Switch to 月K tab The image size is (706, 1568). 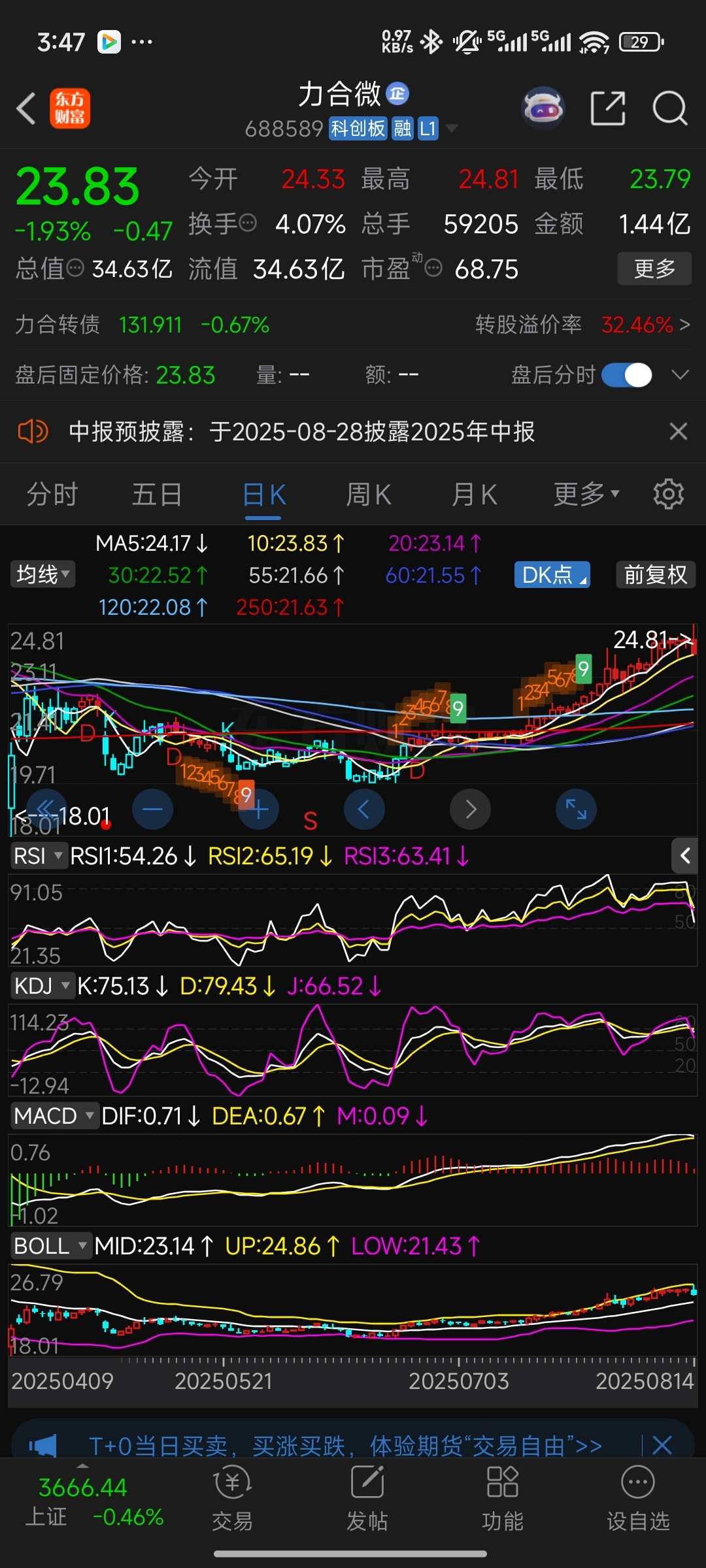pos(475,494)
